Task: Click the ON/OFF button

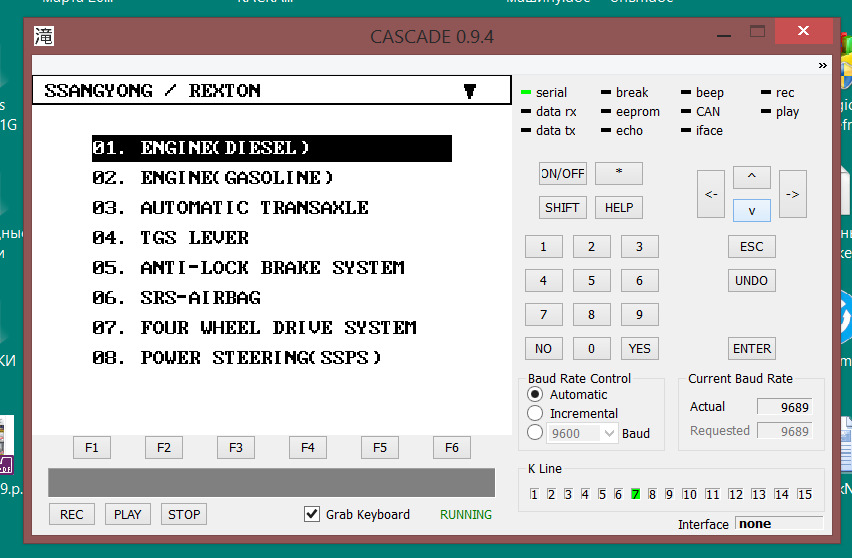Action: (x=562, y=174)
